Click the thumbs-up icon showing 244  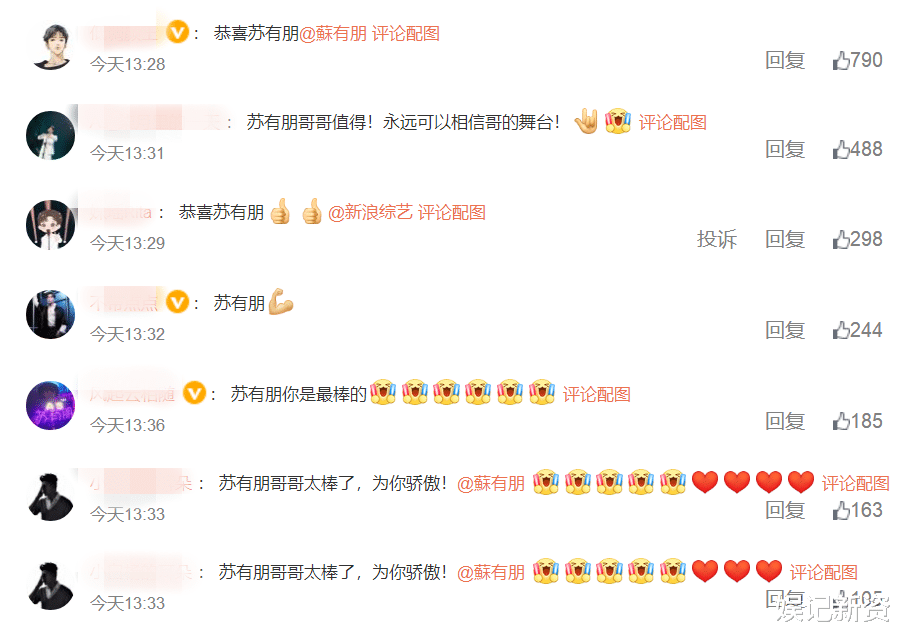pyautogui.click(x=841, y=330)
